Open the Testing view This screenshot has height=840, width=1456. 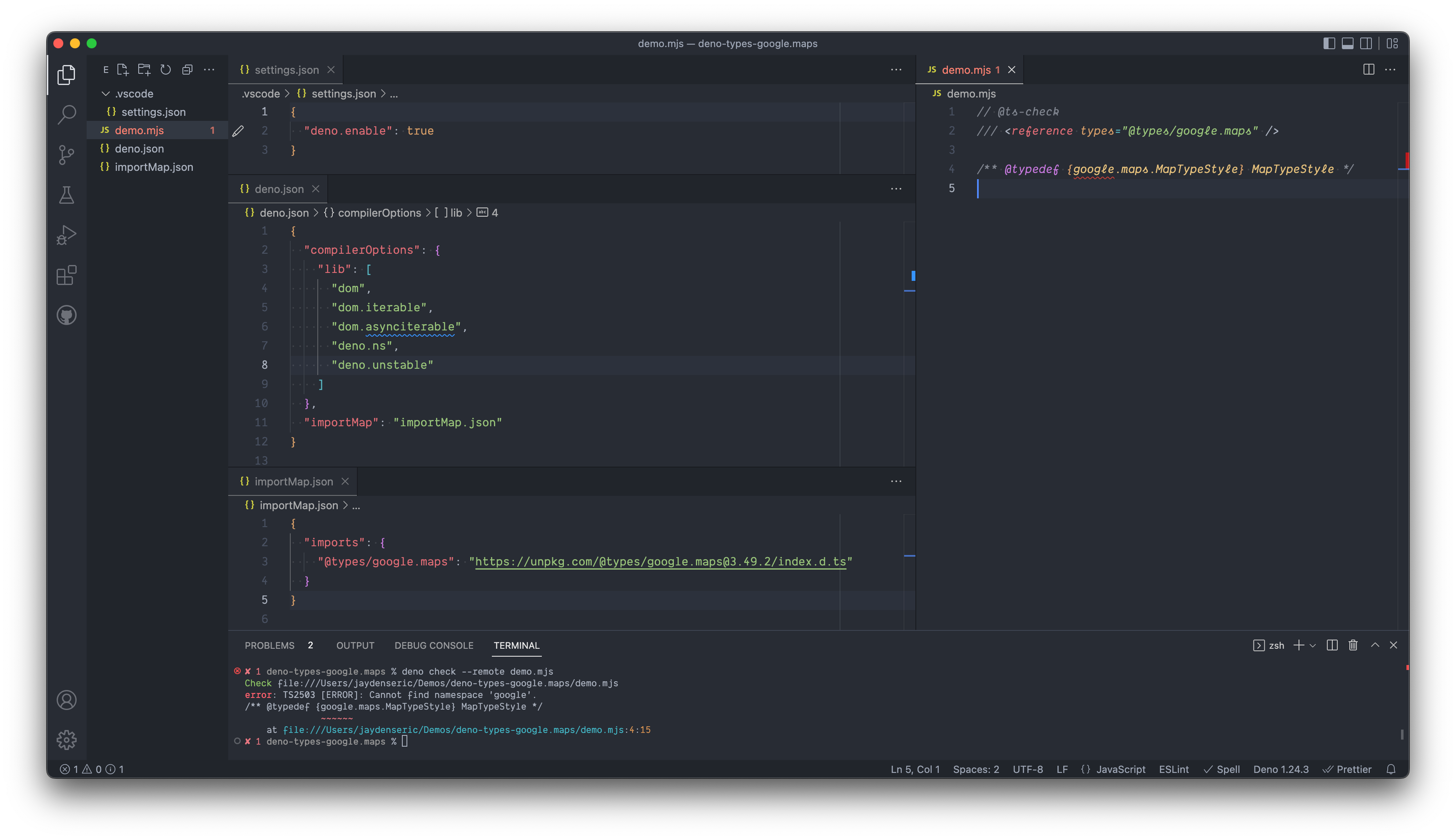click(66, 195)
